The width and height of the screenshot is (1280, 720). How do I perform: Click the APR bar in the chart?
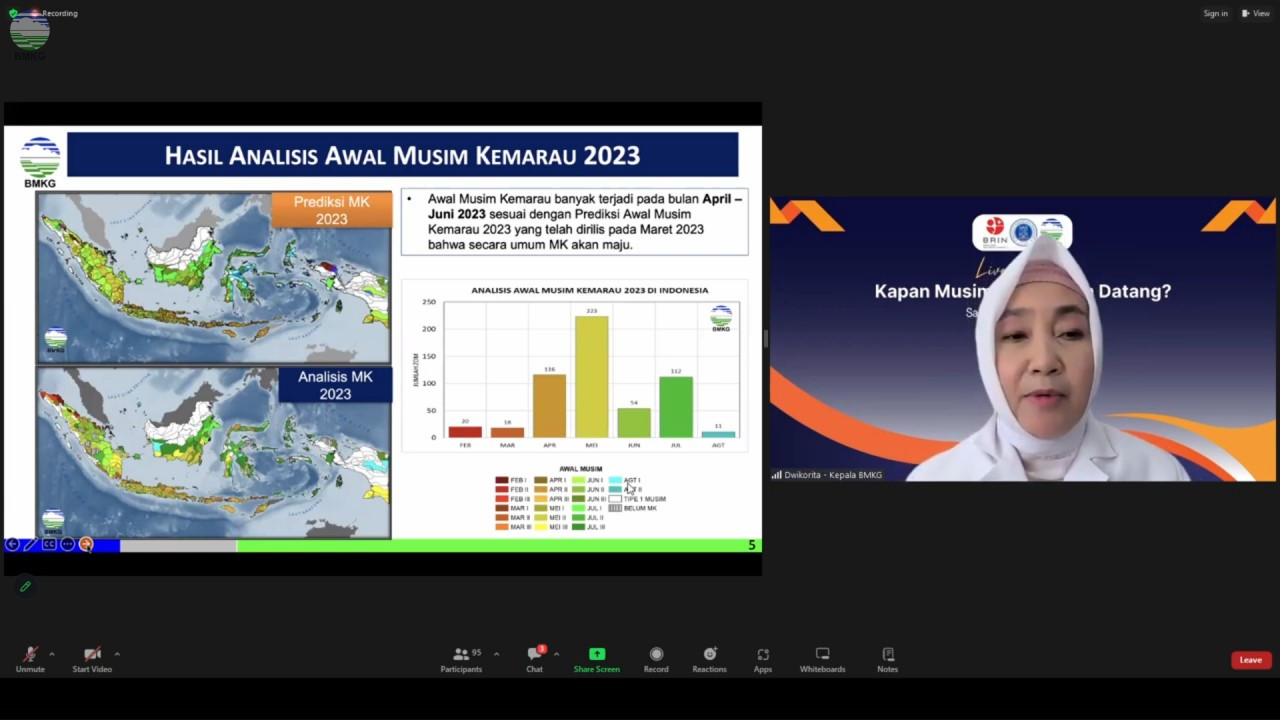tap(549, 406)
